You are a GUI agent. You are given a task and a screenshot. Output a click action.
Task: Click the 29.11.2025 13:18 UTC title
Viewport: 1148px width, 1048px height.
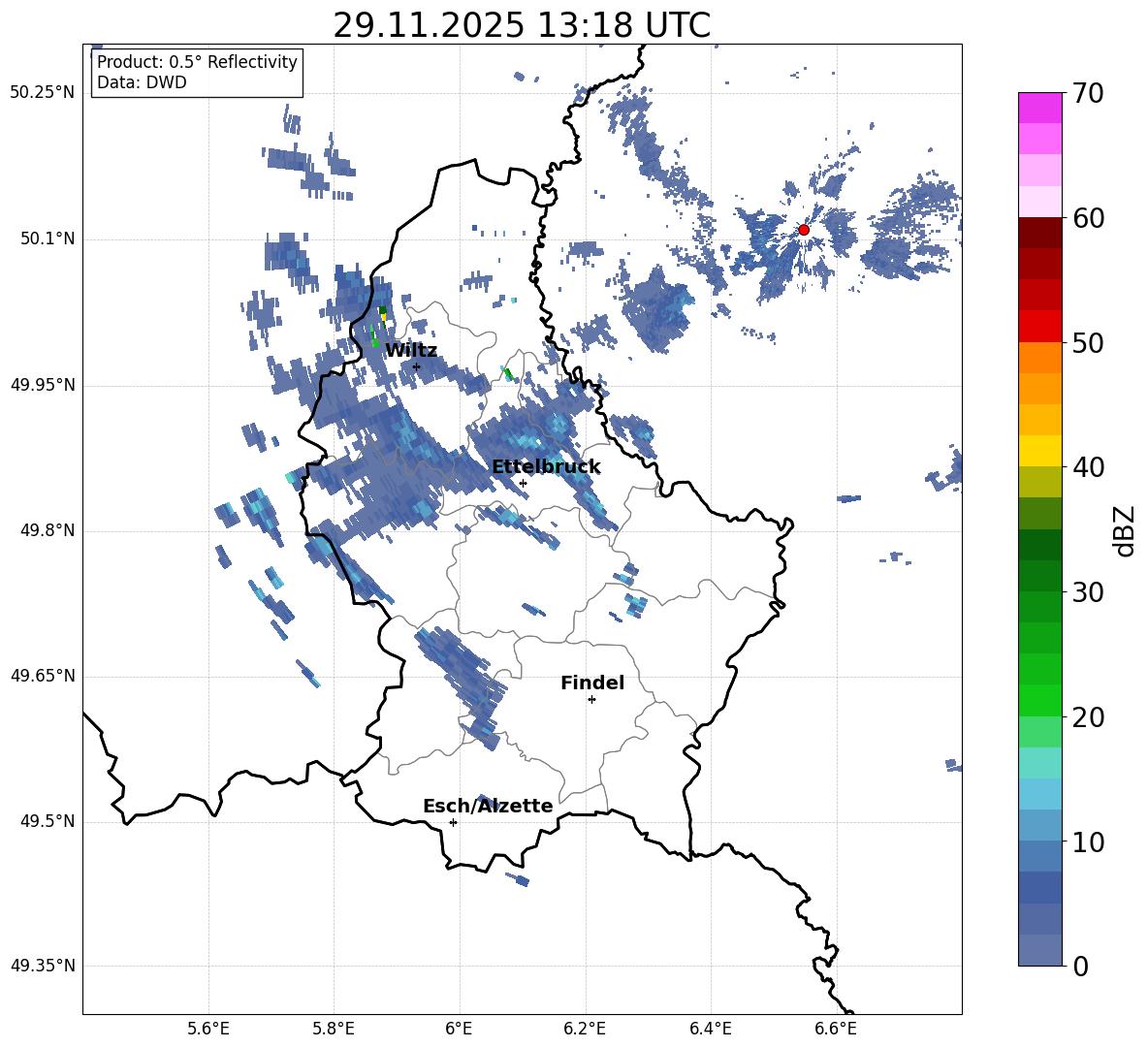522,25
